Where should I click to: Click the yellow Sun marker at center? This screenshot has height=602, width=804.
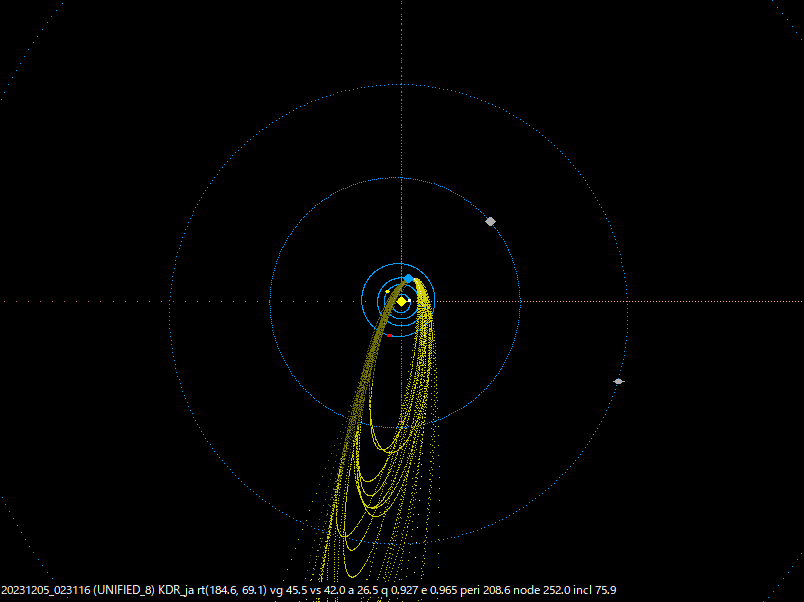tap(402, 301)
